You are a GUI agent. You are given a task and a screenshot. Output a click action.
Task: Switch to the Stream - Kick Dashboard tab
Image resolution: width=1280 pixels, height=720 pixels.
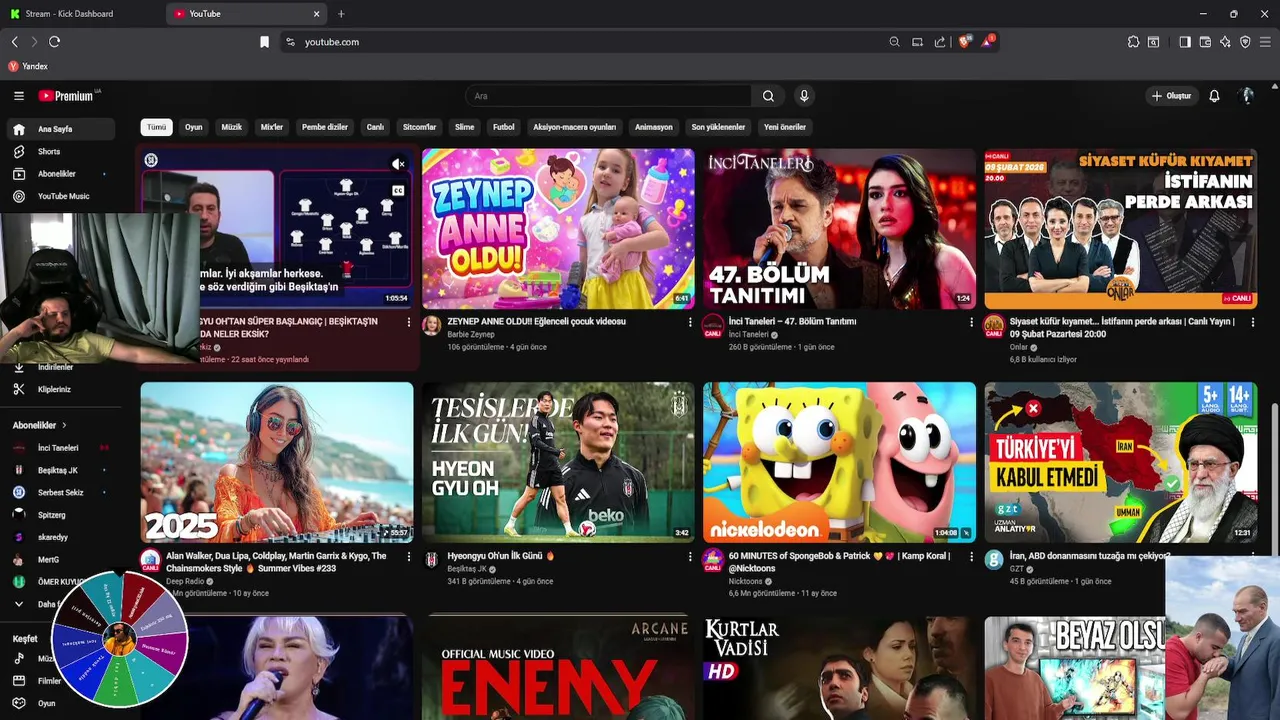coord(80,14)
